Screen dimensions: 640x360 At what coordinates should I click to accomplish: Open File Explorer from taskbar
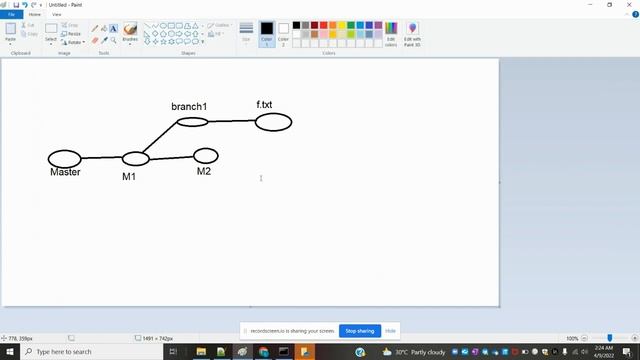(x=201, y=351)
